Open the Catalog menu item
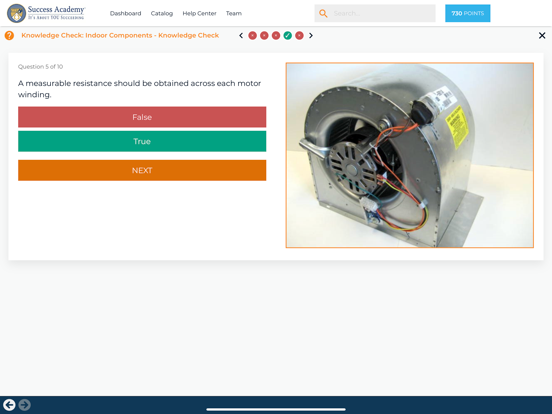Viewport: 552px width, 414px height. pos(162,13)
